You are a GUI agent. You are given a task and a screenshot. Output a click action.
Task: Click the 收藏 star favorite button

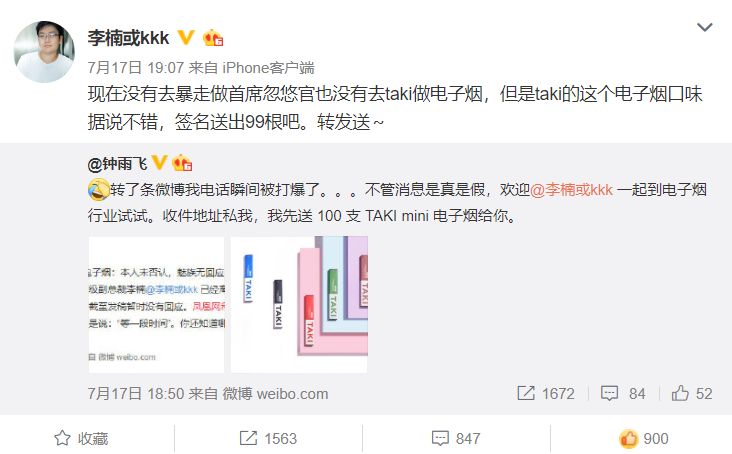pos(81,439)
